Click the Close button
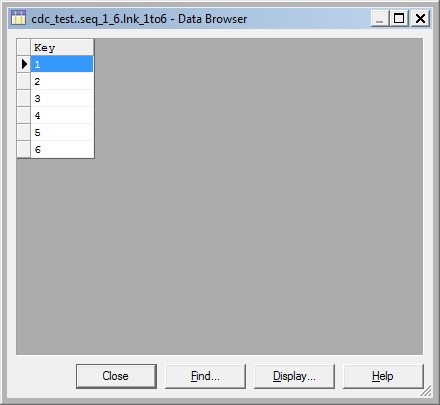The height and width of the screenshot is (405, 440). 116,376
